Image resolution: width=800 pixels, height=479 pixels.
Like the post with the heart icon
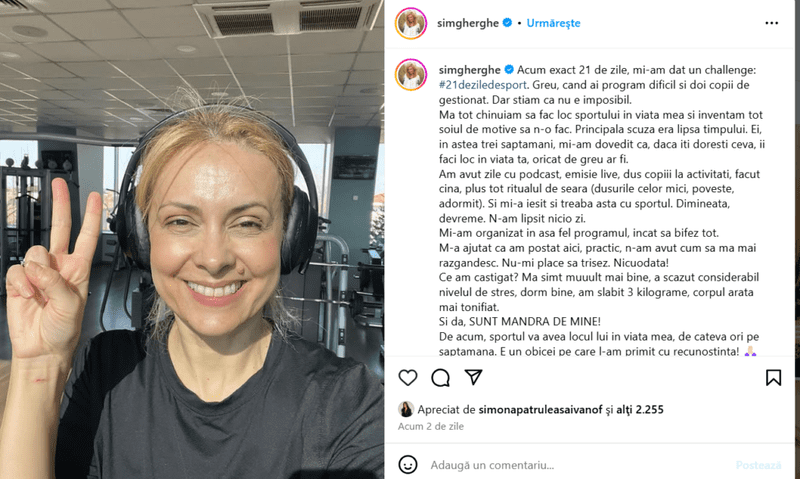point(408,378)
